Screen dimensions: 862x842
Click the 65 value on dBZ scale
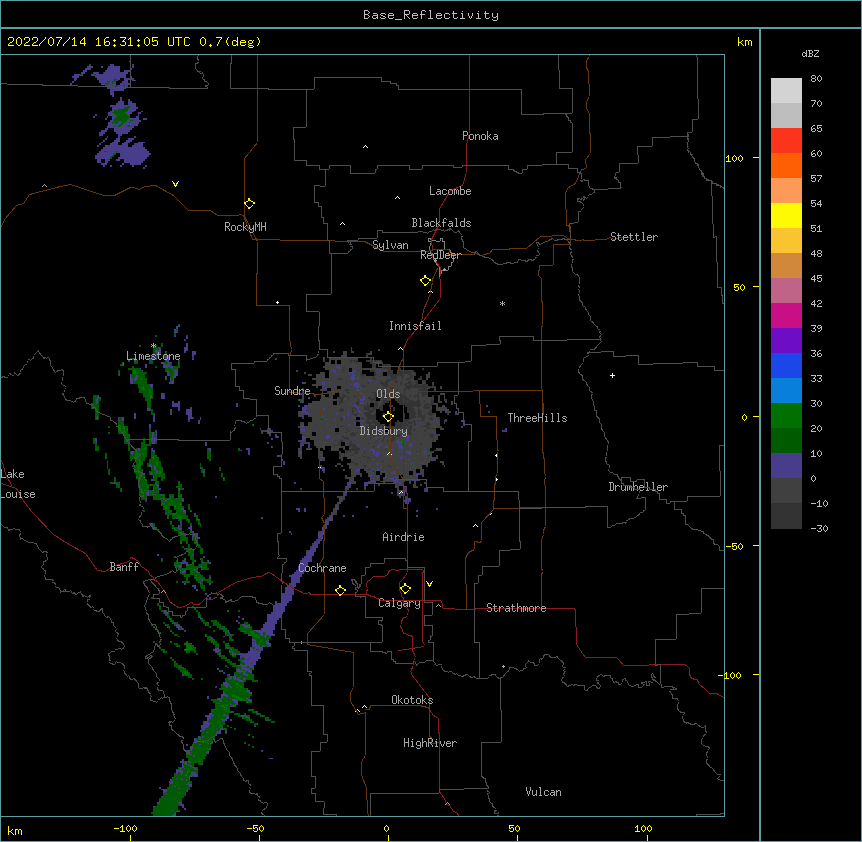816,129
